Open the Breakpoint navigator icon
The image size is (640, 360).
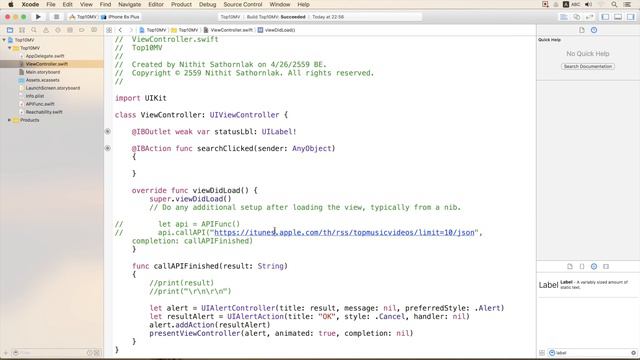82,30
